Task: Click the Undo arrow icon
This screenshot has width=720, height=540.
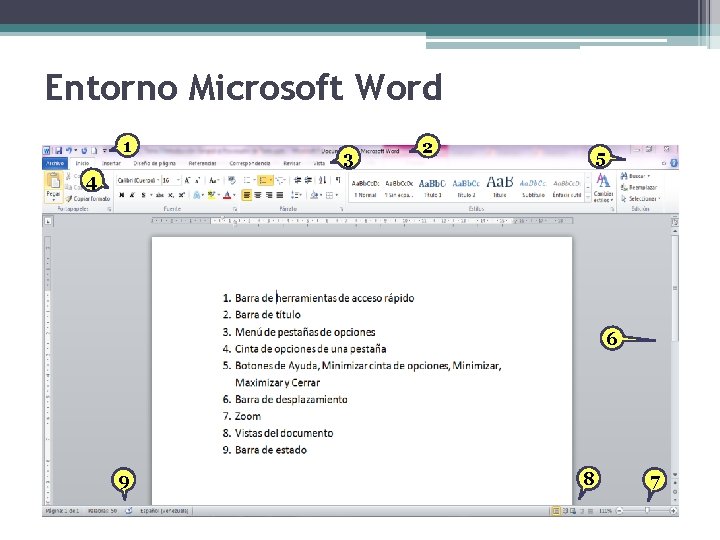Action: (x=69, y=150)
